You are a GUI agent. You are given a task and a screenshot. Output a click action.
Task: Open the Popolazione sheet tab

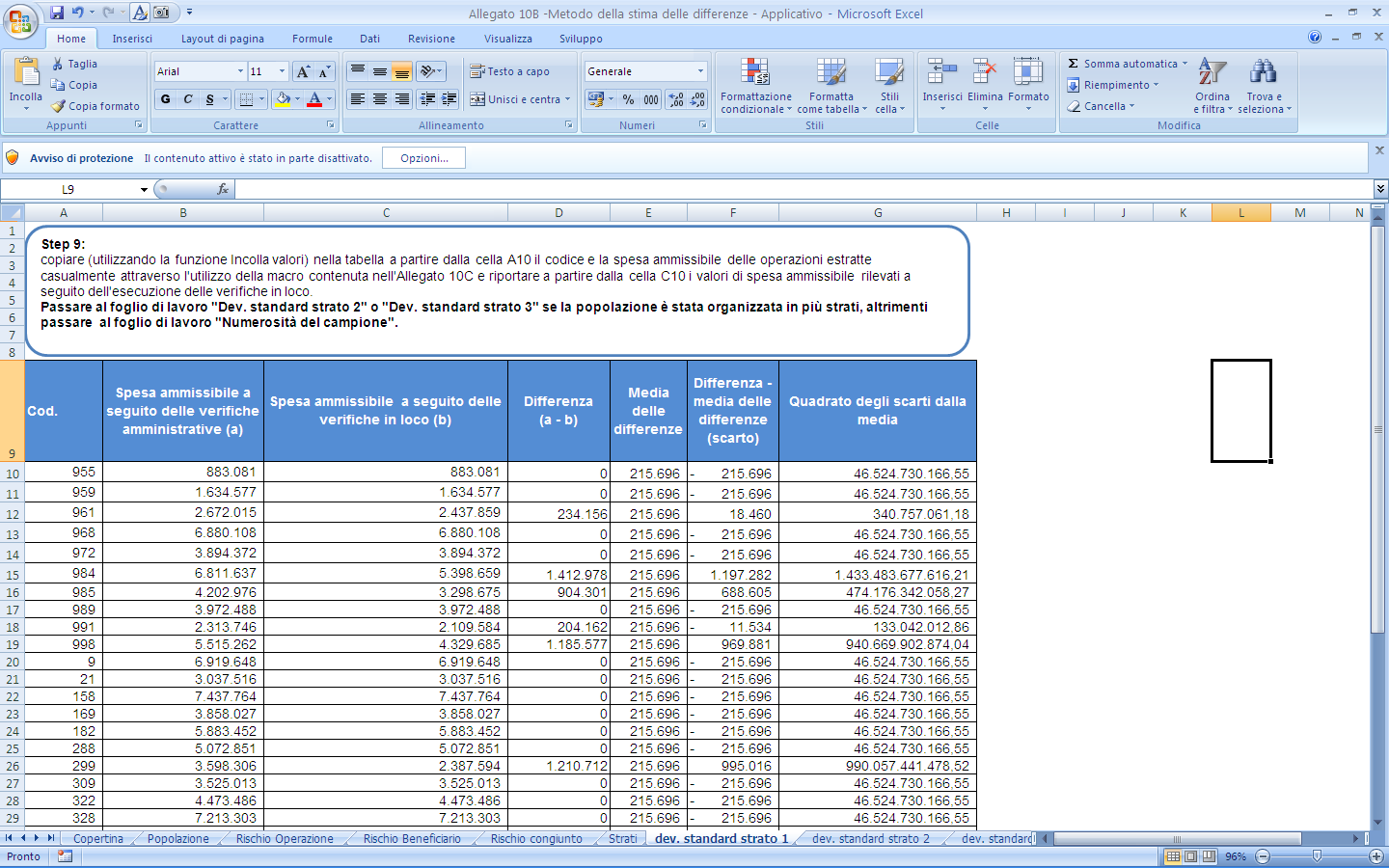[x=178, y=839]
